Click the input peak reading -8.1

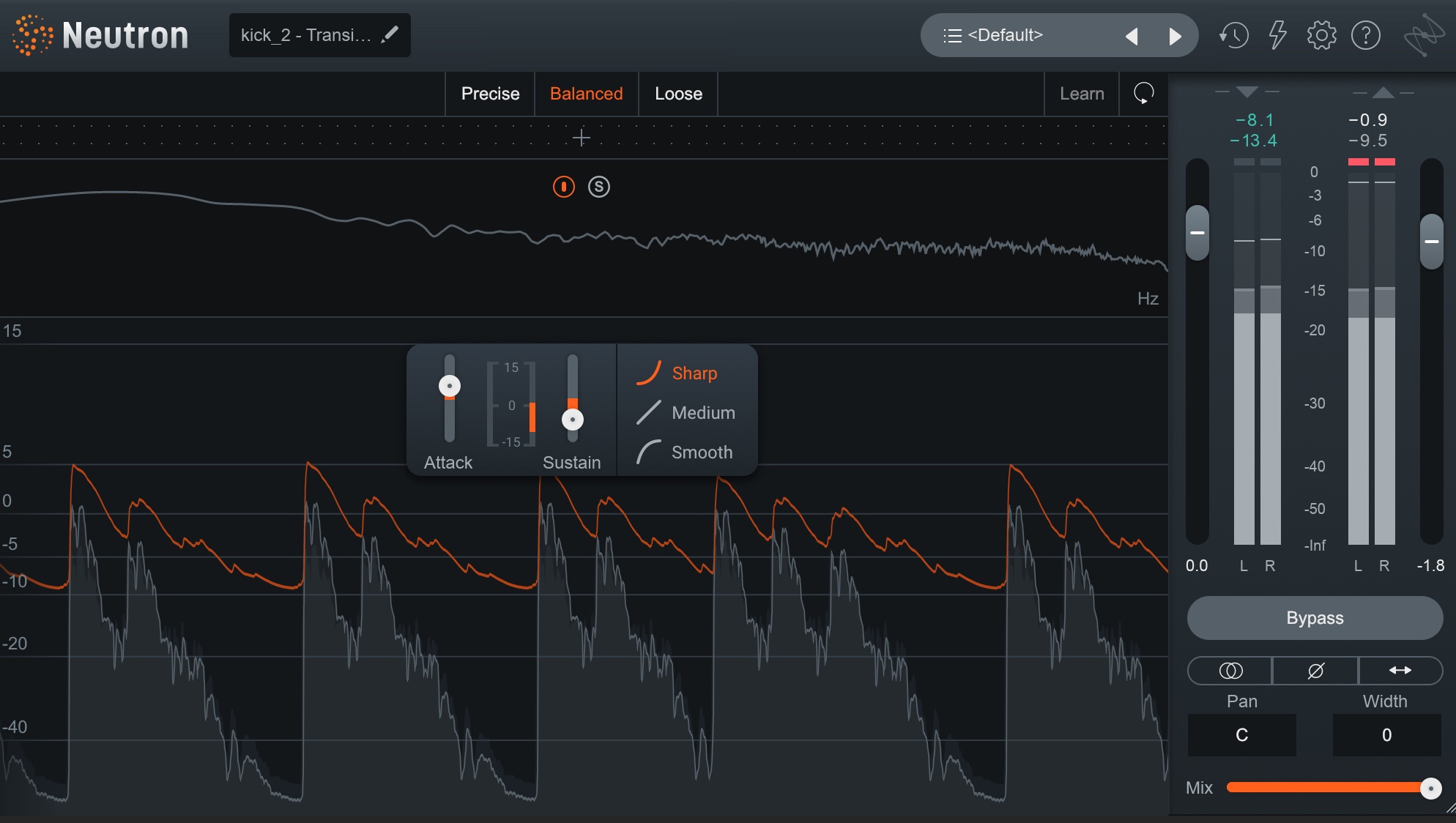point(1255,119)
